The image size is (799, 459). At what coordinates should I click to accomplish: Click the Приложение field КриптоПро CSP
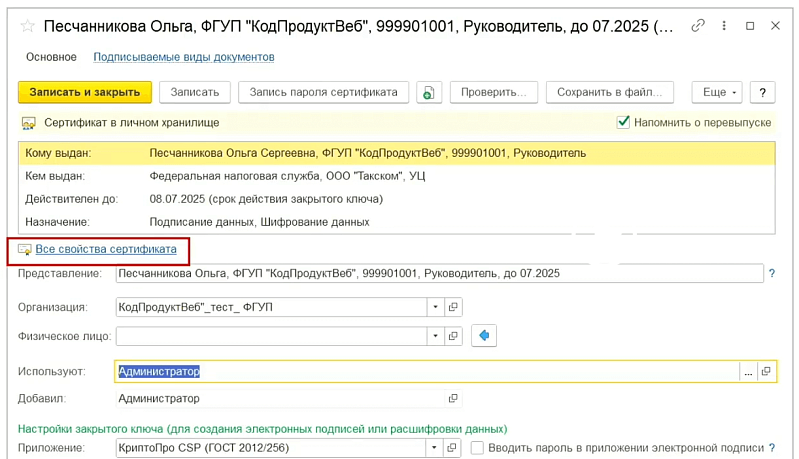[271, 448]
